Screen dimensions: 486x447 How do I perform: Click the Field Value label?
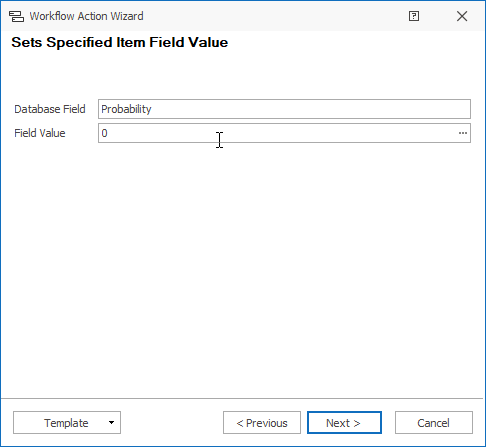40,133
